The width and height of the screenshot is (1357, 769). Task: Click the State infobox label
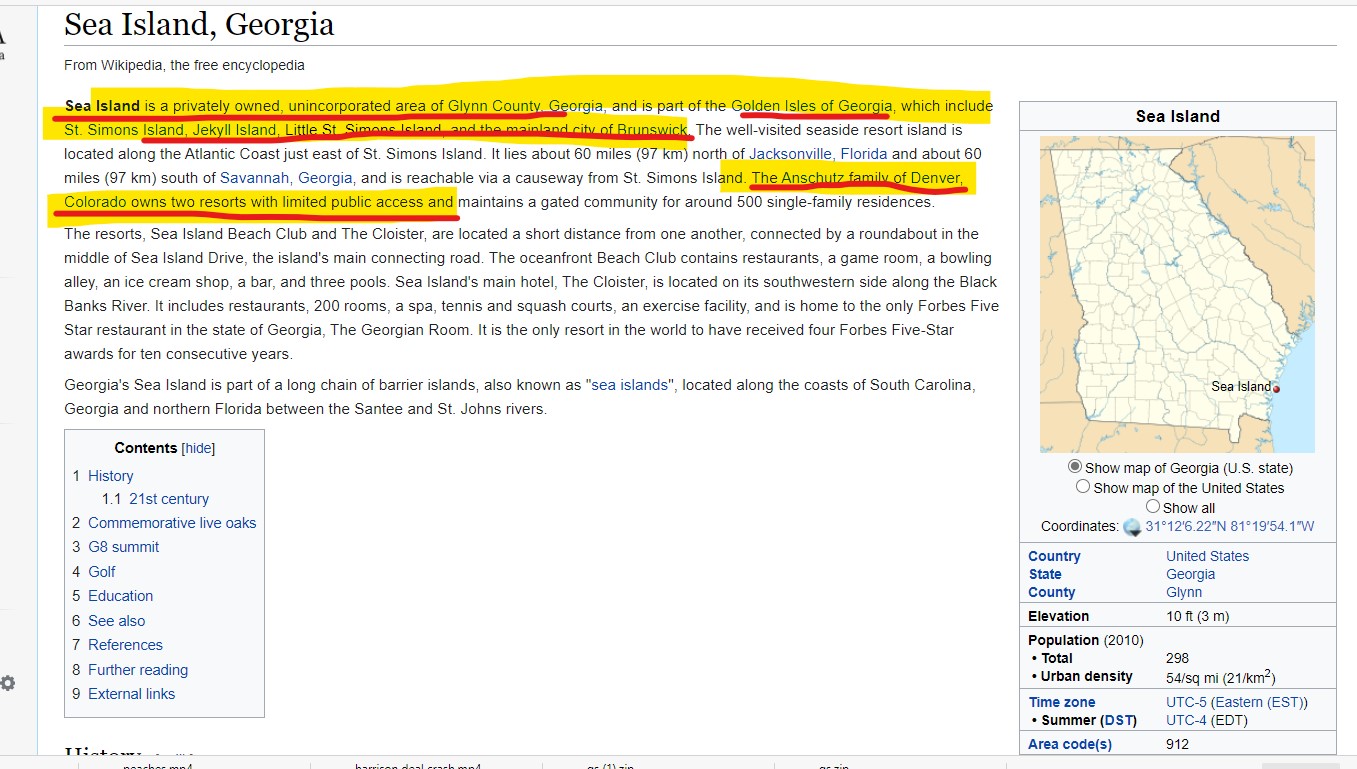tap(1045, 574)
